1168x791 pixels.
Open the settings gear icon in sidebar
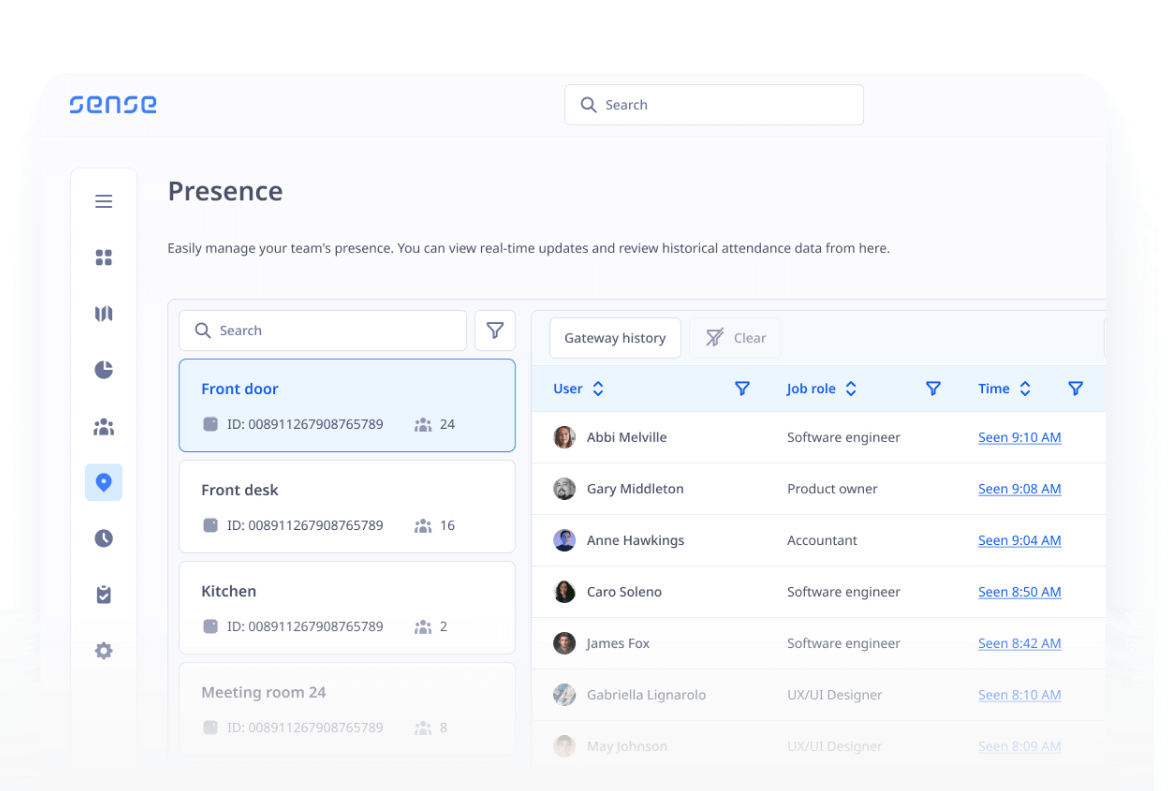[x=103, y=651]
